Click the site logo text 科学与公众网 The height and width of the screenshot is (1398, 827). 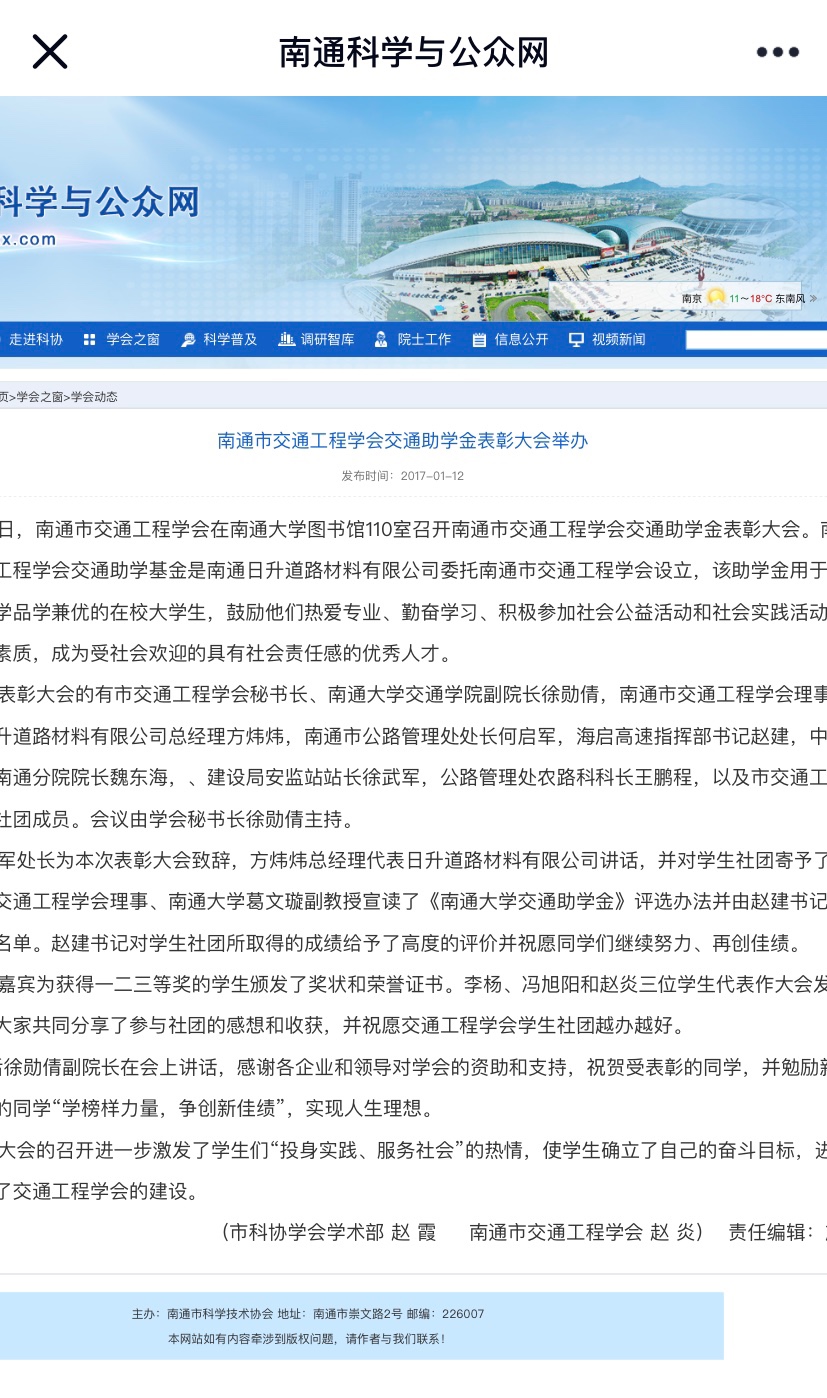pos(98,201)
